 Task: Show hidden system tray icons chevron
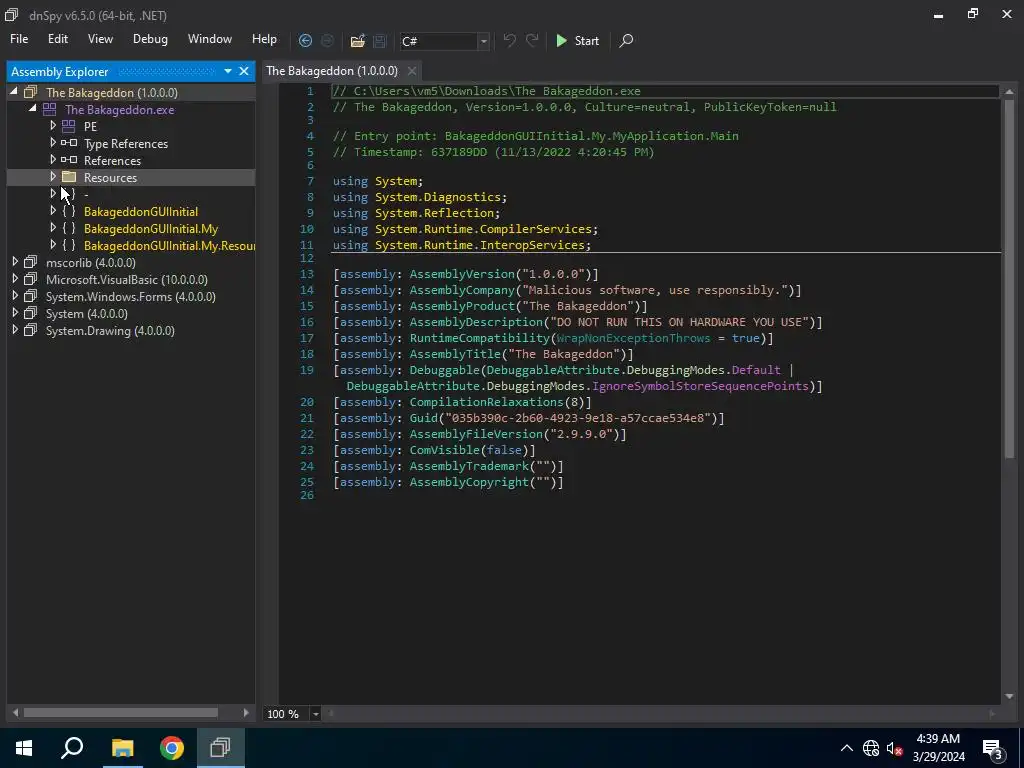pyautogui.click(x=846, y=748)
